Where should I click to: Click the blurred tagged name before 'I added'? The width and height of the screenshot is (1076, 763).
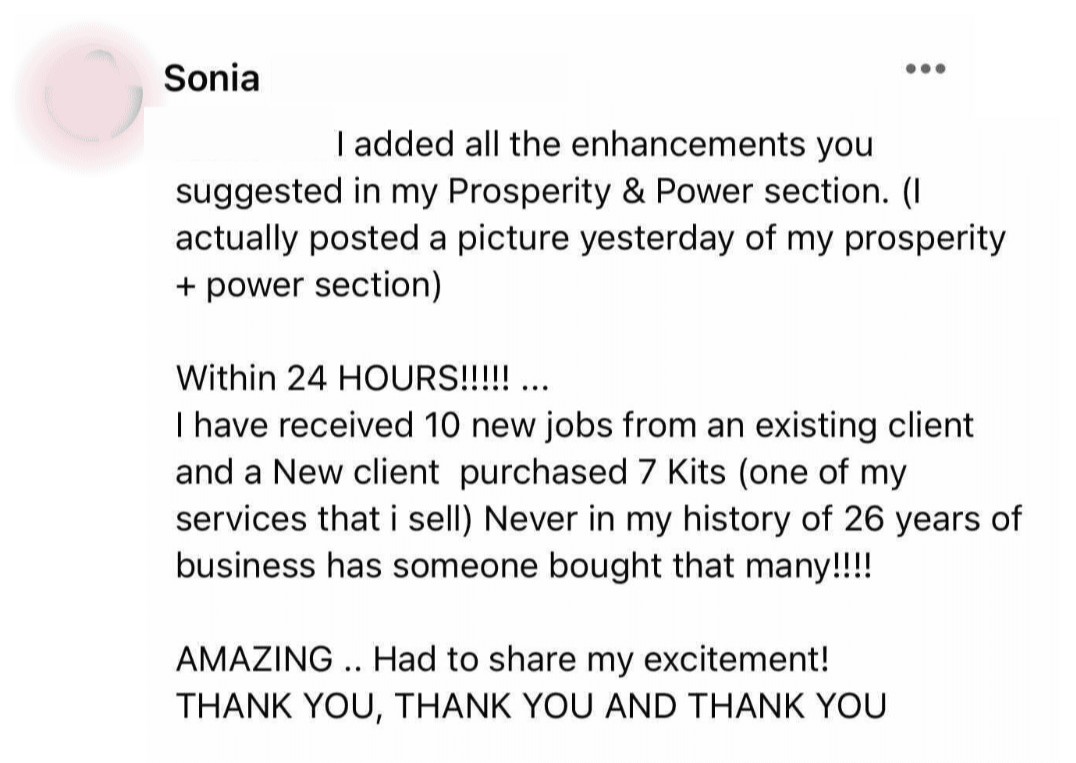[x=252, y=145]
